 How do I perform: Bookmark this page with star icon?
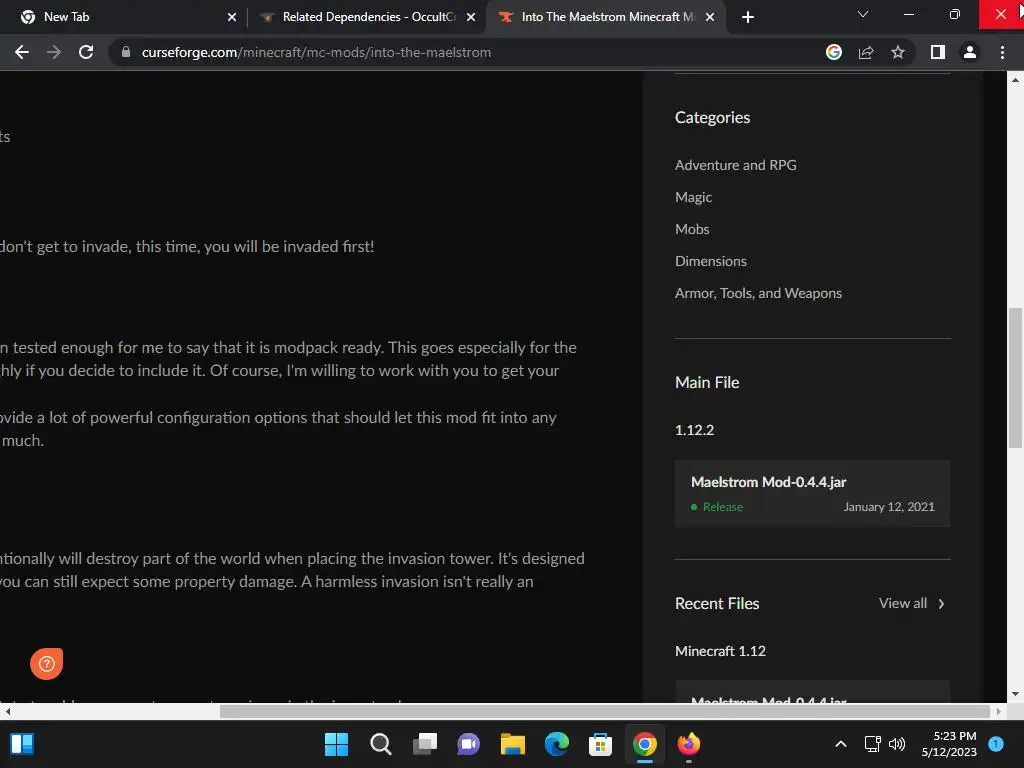point(898,52)
